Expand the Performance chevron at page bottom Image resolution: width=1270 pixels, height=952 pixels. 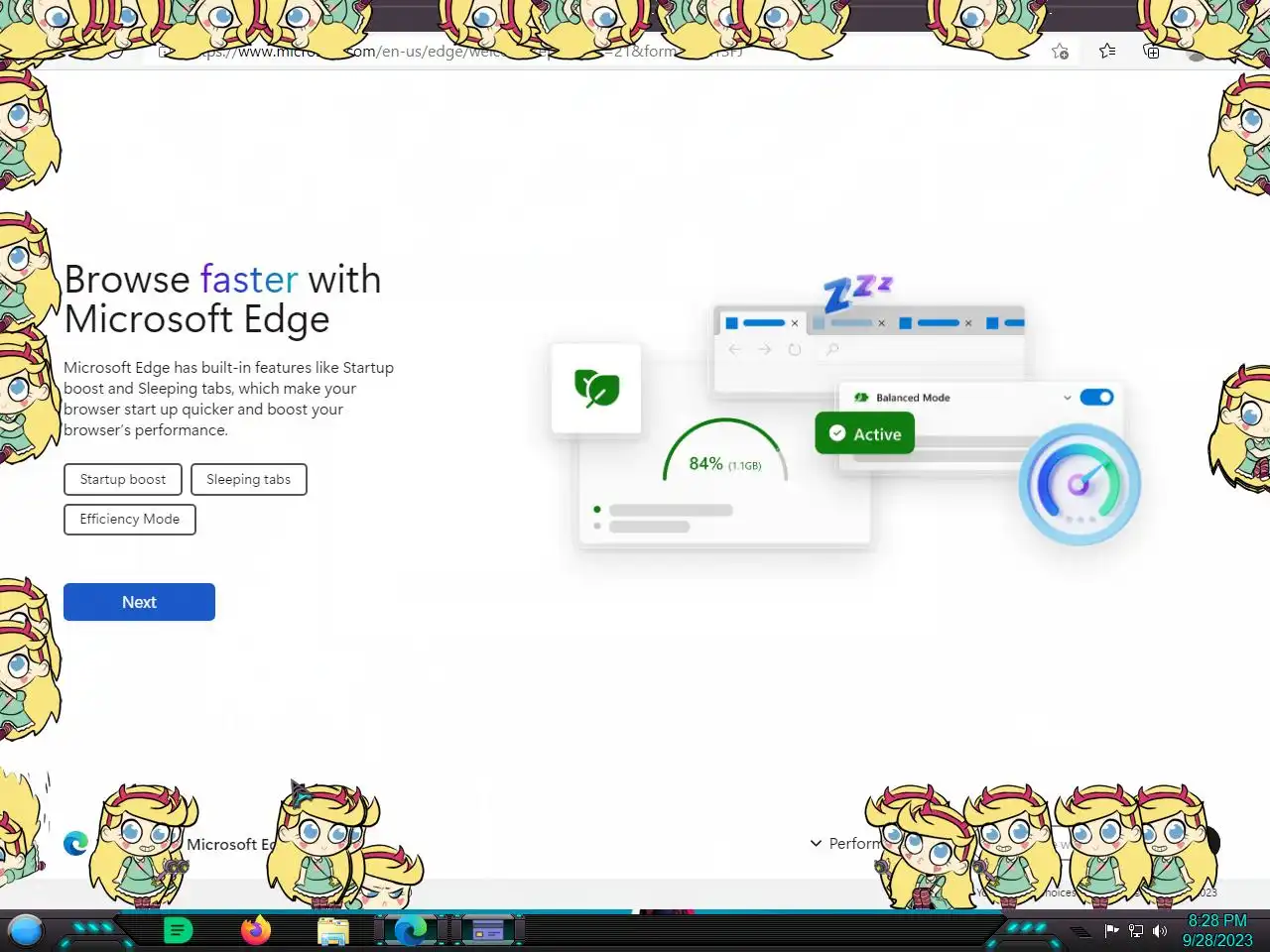click(x=816, y=843)
